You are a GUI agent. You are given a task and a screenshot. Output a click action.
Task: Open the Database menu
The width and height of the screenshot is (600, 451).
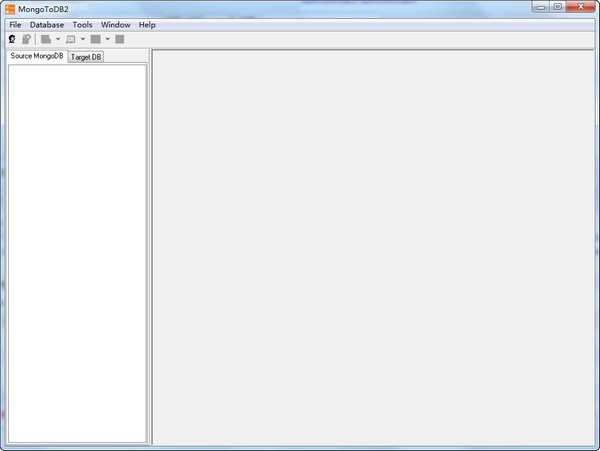coord(47,24)
